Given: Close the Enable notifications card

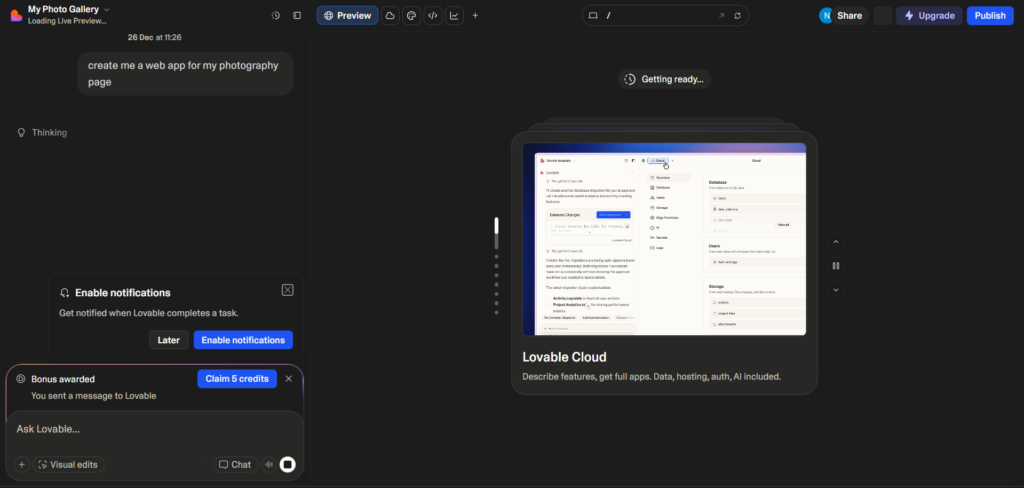Looking at the screenshot, I should tap(287, 290).
